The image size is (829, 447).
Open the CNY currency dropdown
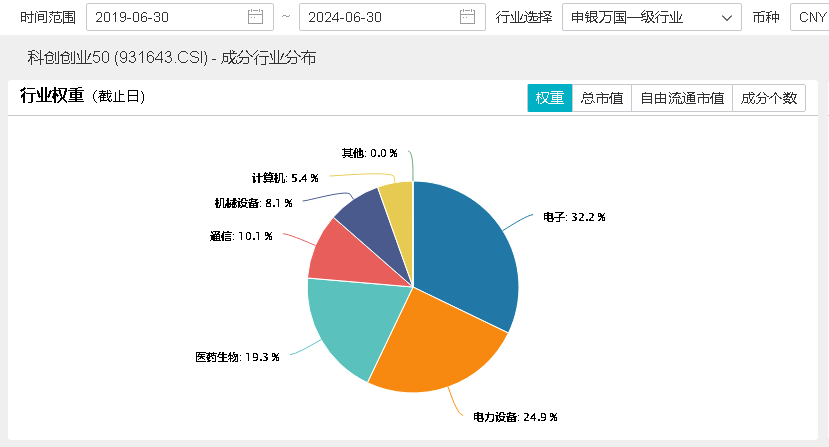coord(808,17)
